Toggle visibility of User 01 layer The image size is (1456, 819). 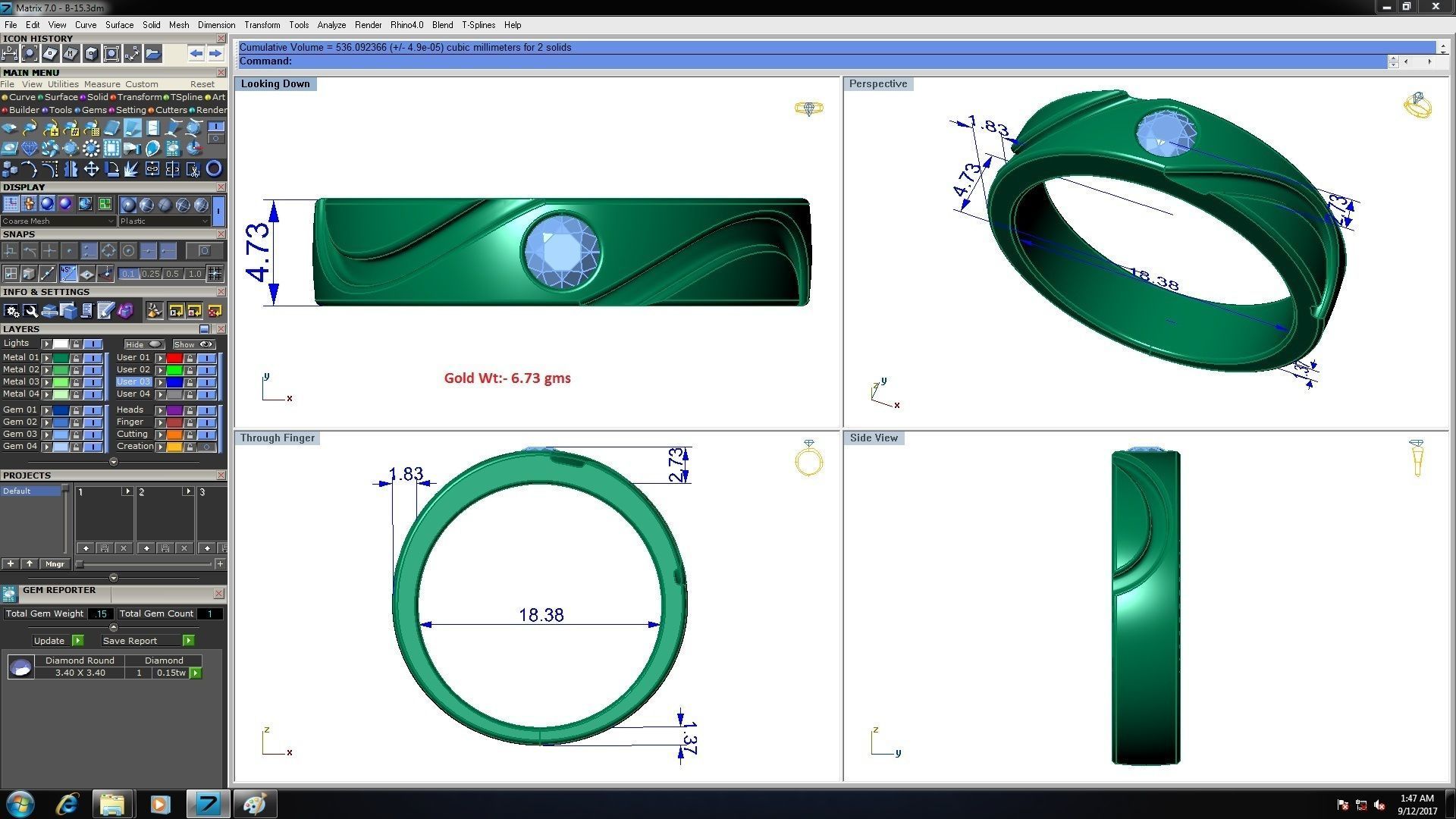click(x=206, y=358)
